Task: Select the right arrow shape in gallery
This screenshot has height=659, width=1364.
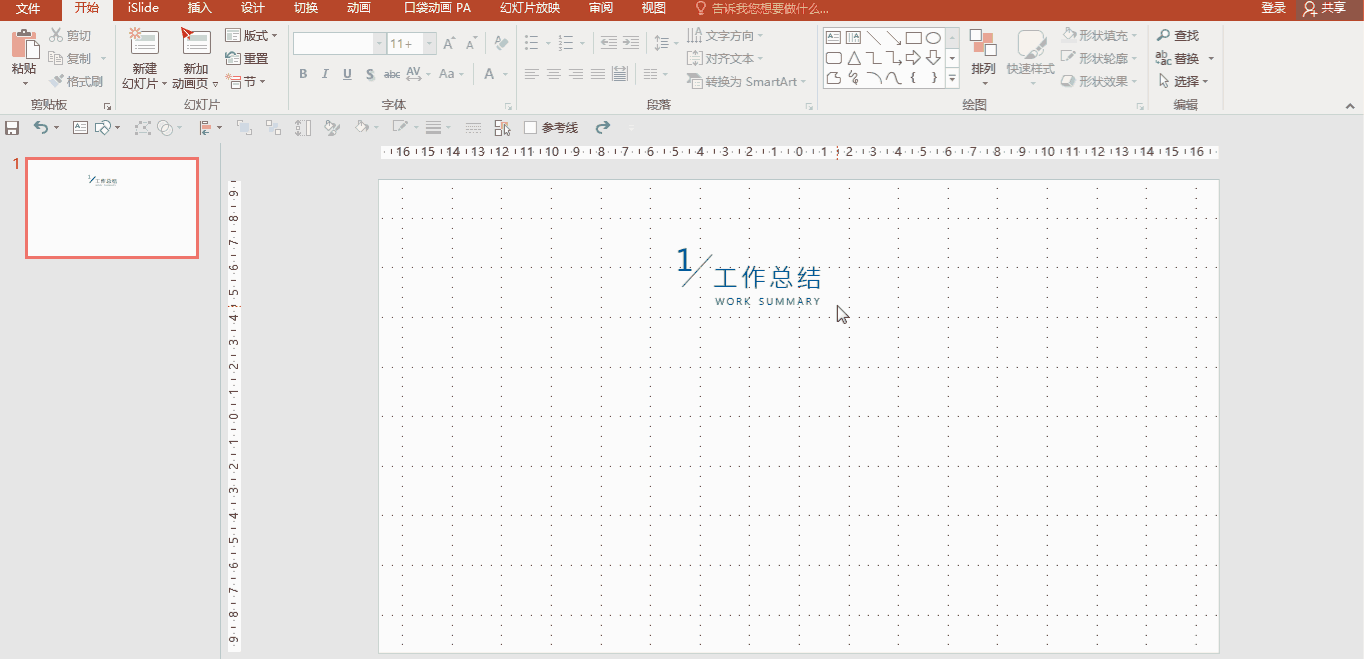Action: click(913, 58)
